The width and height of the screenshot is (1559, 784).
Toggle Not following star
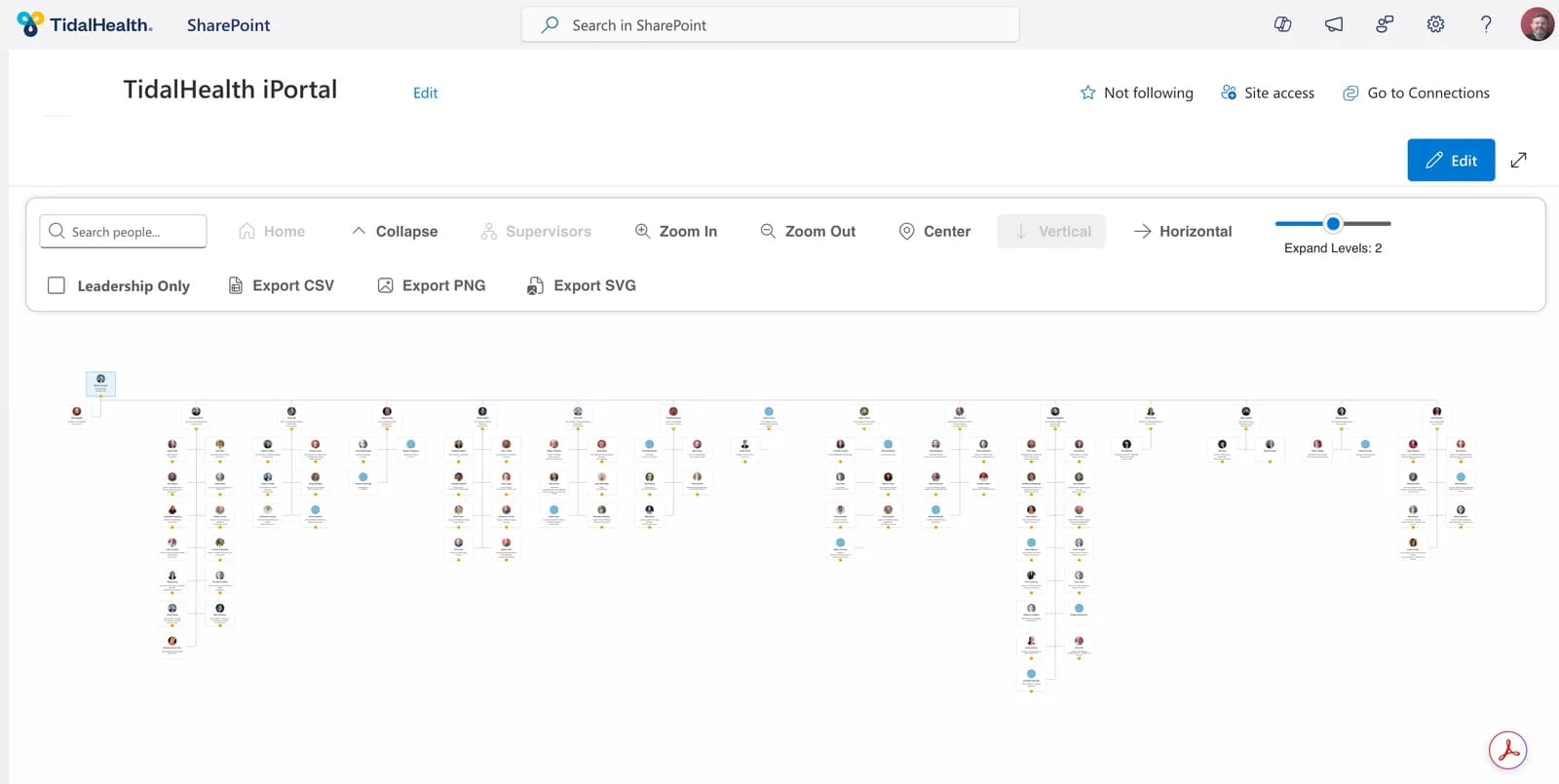pos(1136,93)
